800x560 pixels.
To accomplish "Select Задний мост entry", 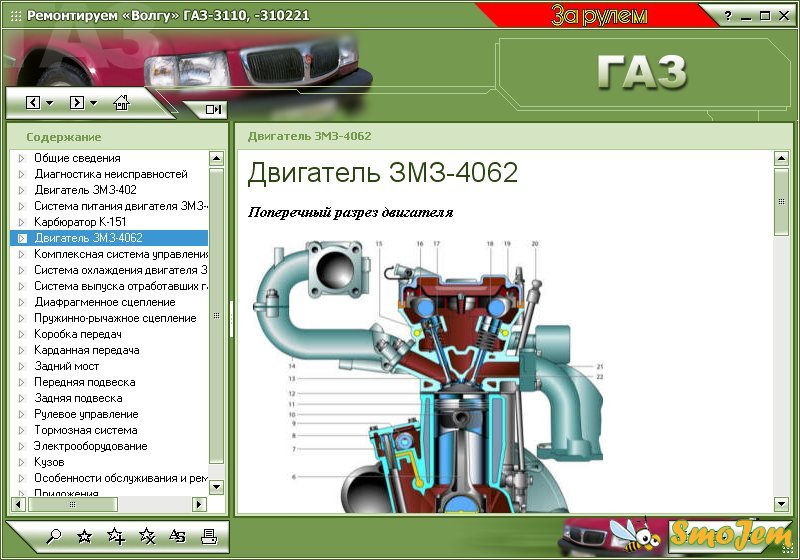I will [66, 366].
